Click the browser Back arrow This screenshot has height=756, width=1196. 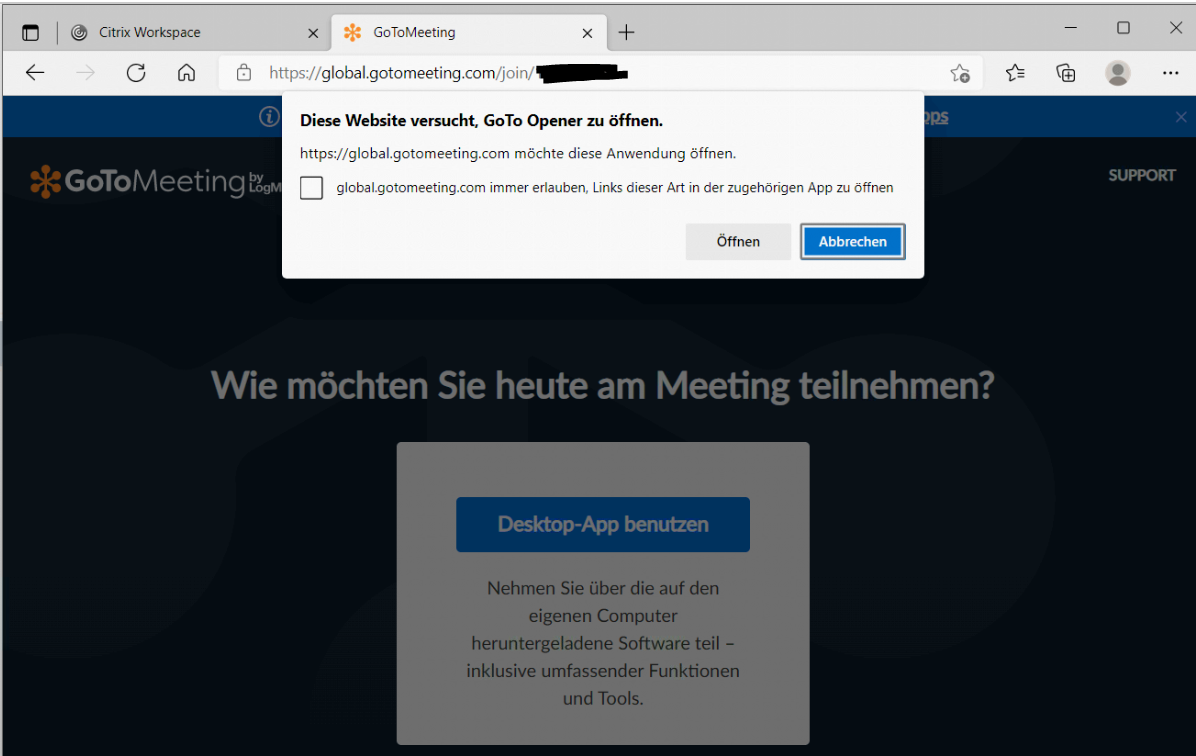coord(35,73)
